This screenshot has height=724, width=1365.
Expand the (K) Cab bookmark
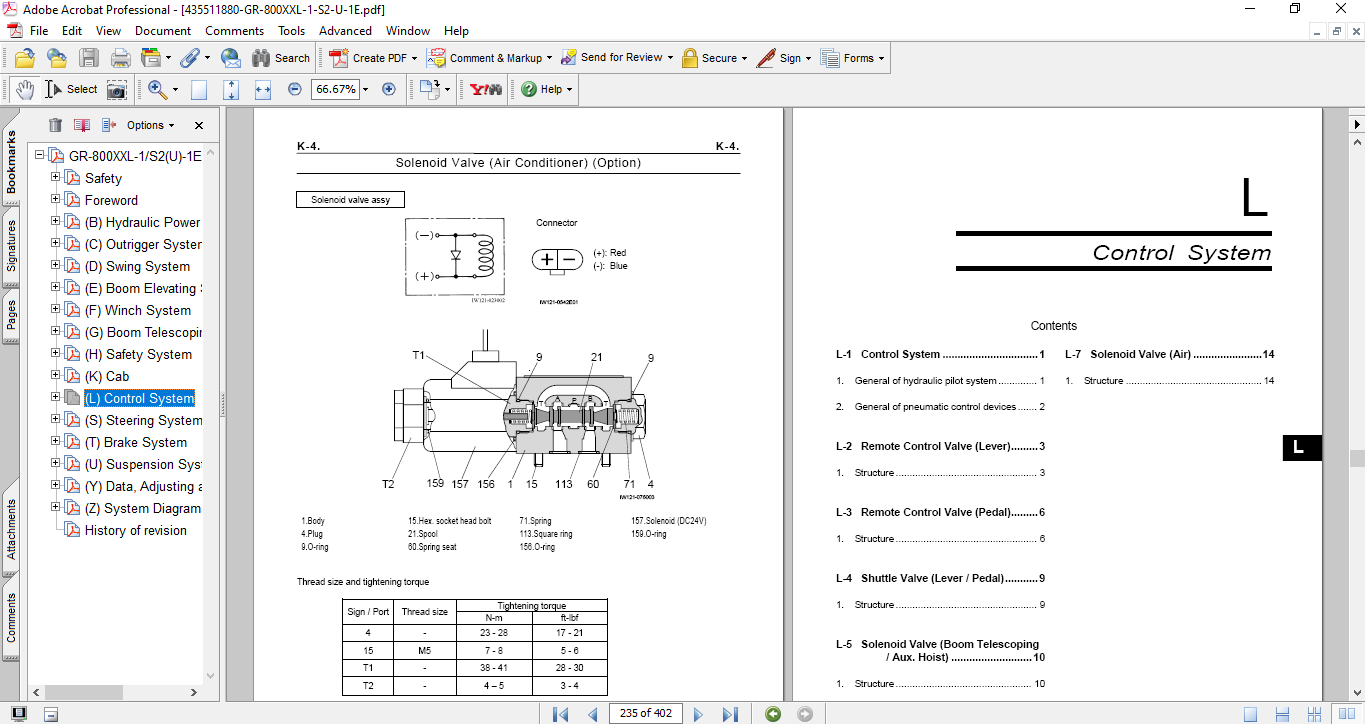click(56, 376)
